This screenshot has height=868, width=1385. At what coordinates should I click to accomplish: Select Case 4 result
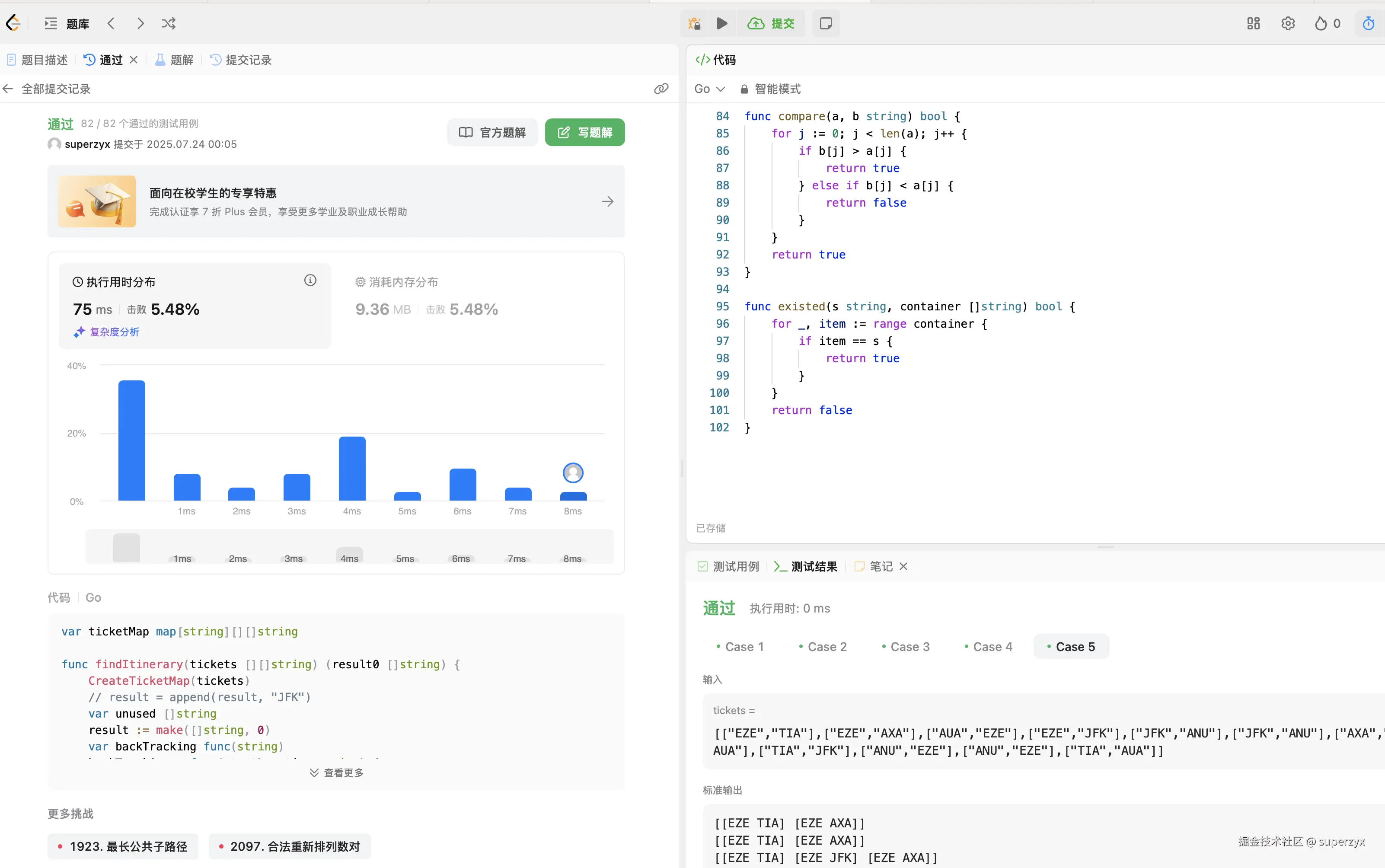pyautogui.click(x=988, y=647)
